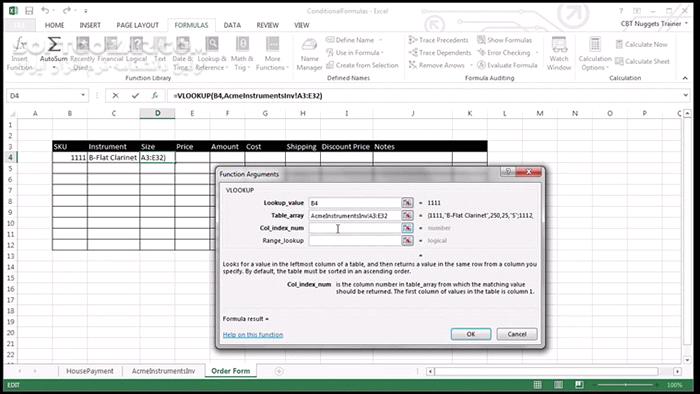Open Define Name dropdown arrow
Viewport: 700px width, 394px height.
(x=381, y=40)
